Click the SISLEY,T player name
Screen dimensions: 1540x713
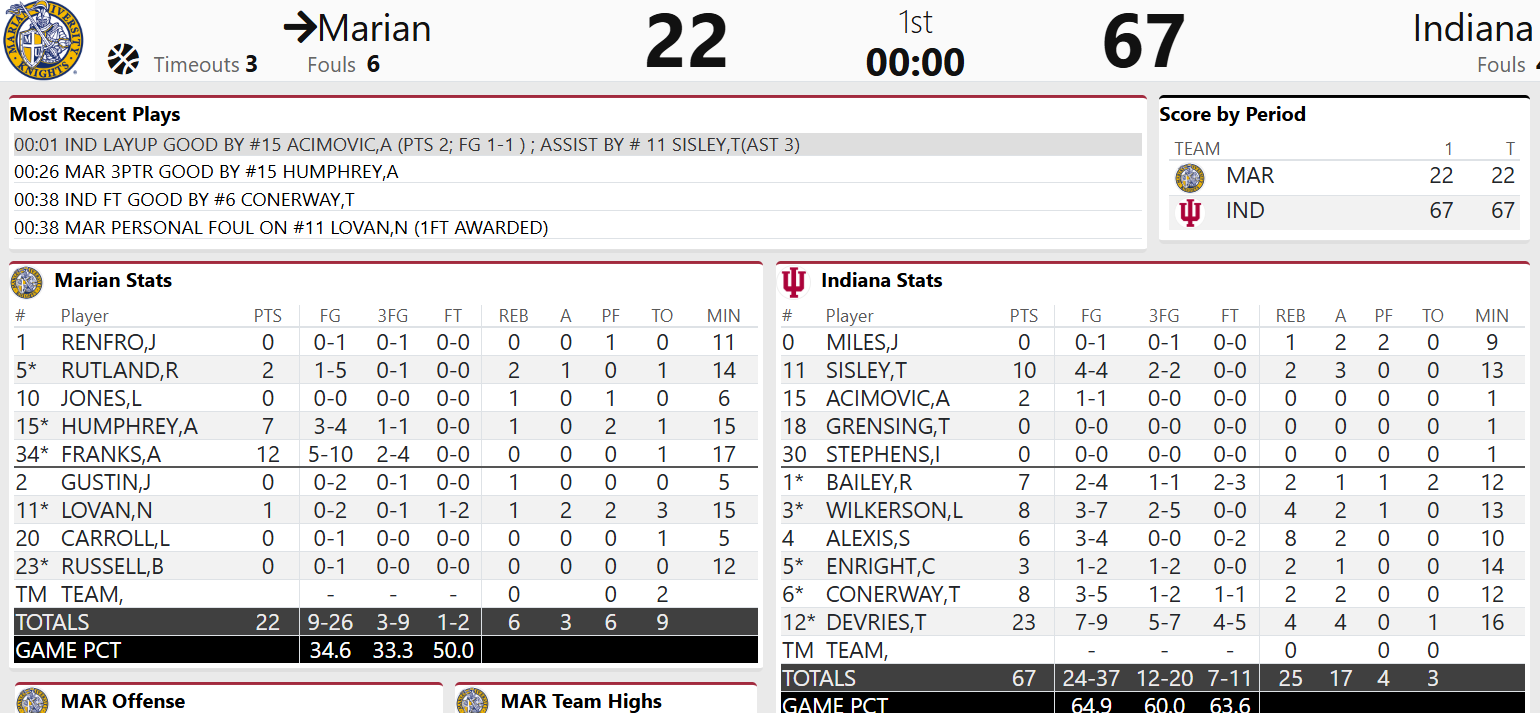(866, 370)
